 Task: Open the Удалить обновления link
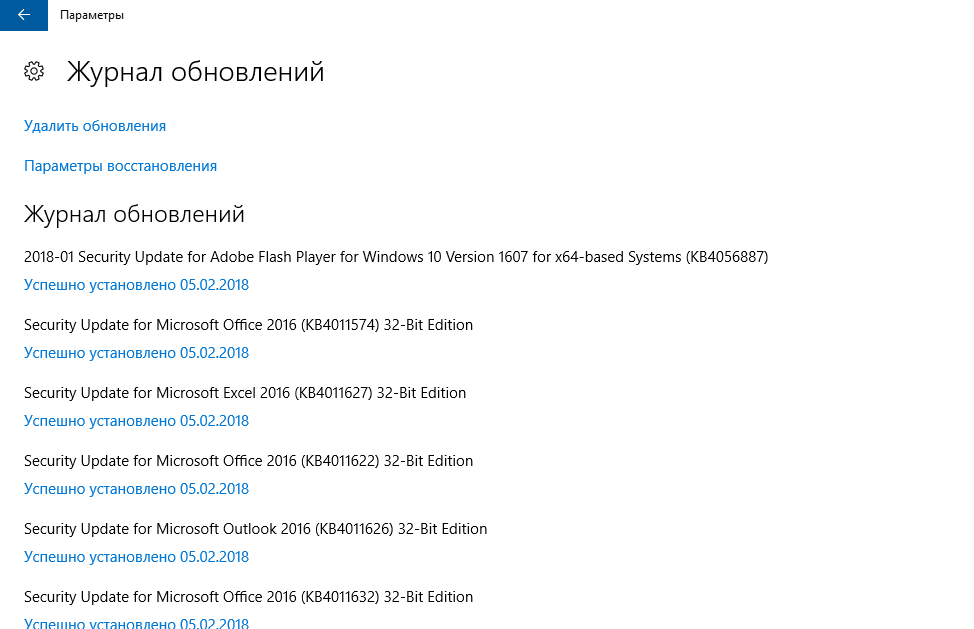[95, 126]
